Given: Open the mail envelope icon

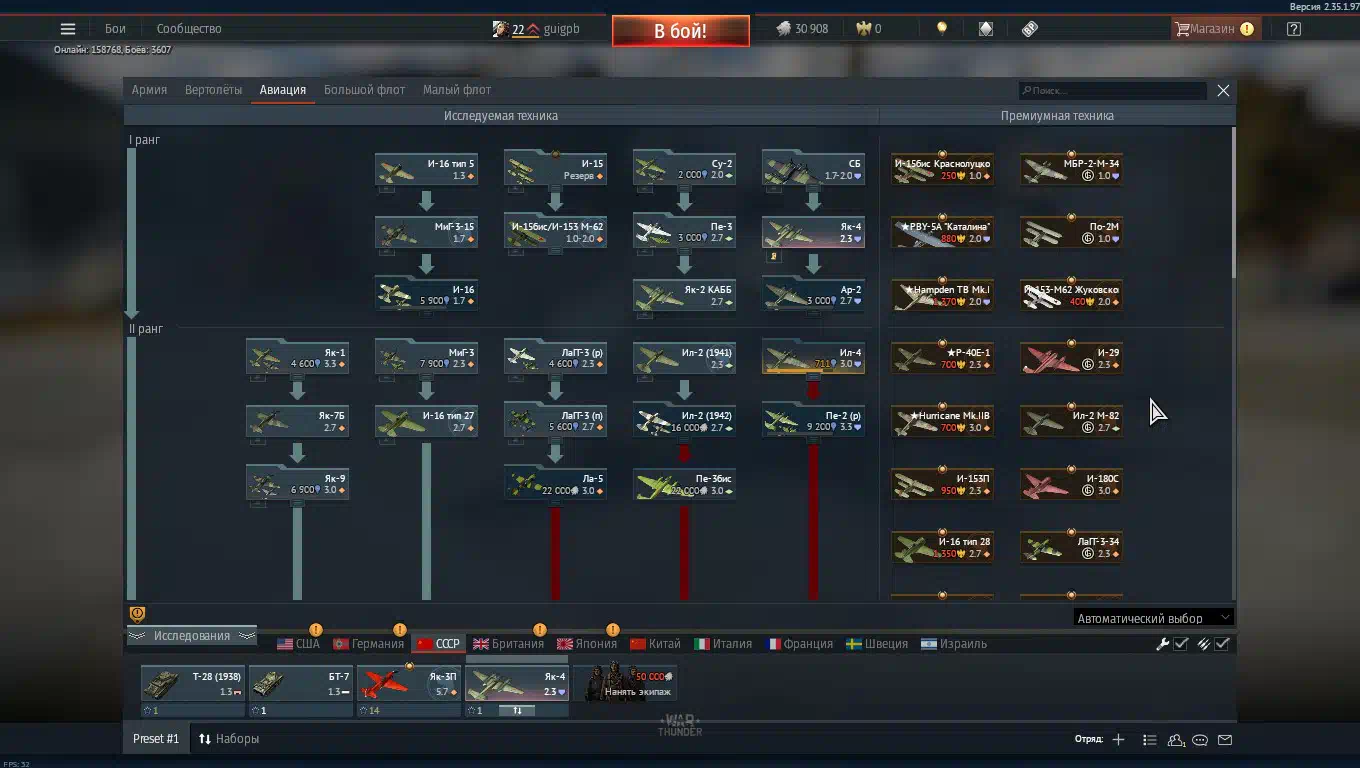Looking at the screenshot, I should pyautogui.click(x=1225, y=740).
